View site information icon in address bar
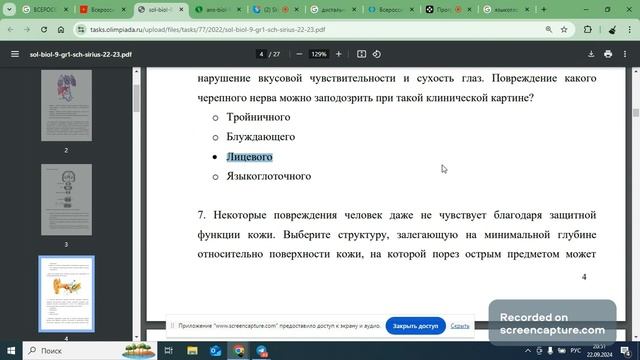640x360 pixels. pyautogui.click(x=81, y=30)
